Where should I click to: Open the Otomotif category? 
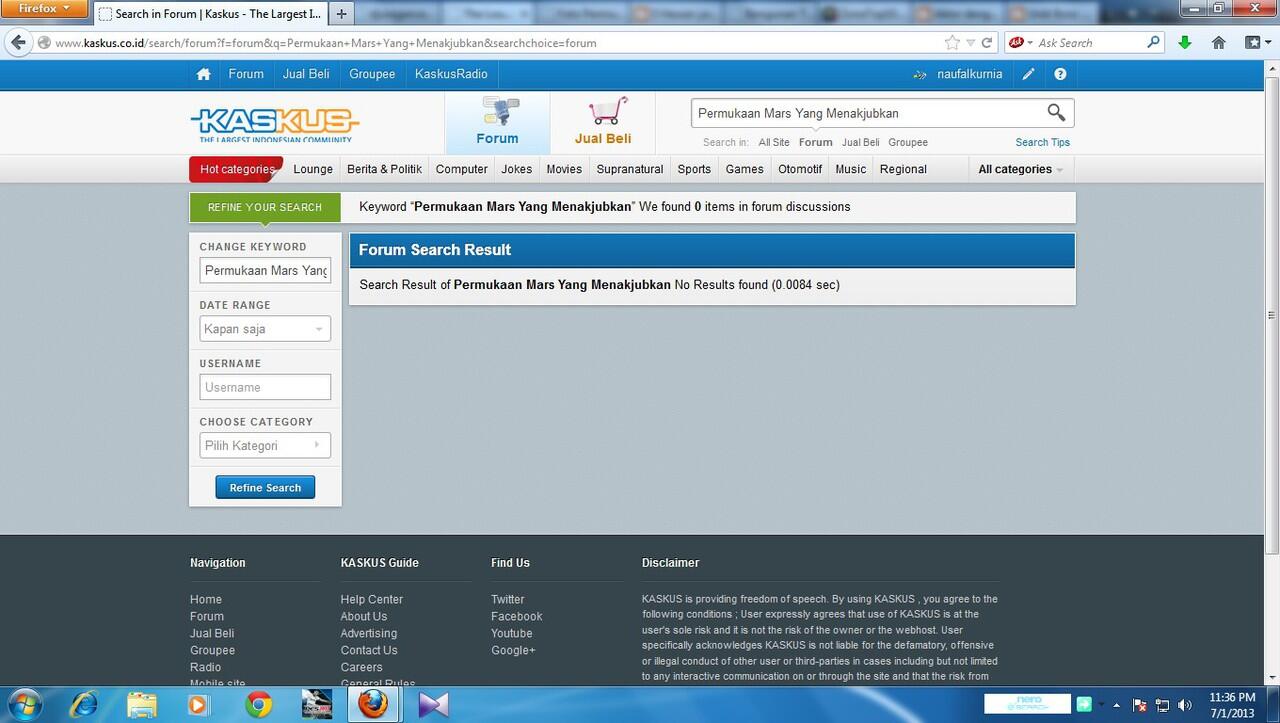tap(800, 169)
